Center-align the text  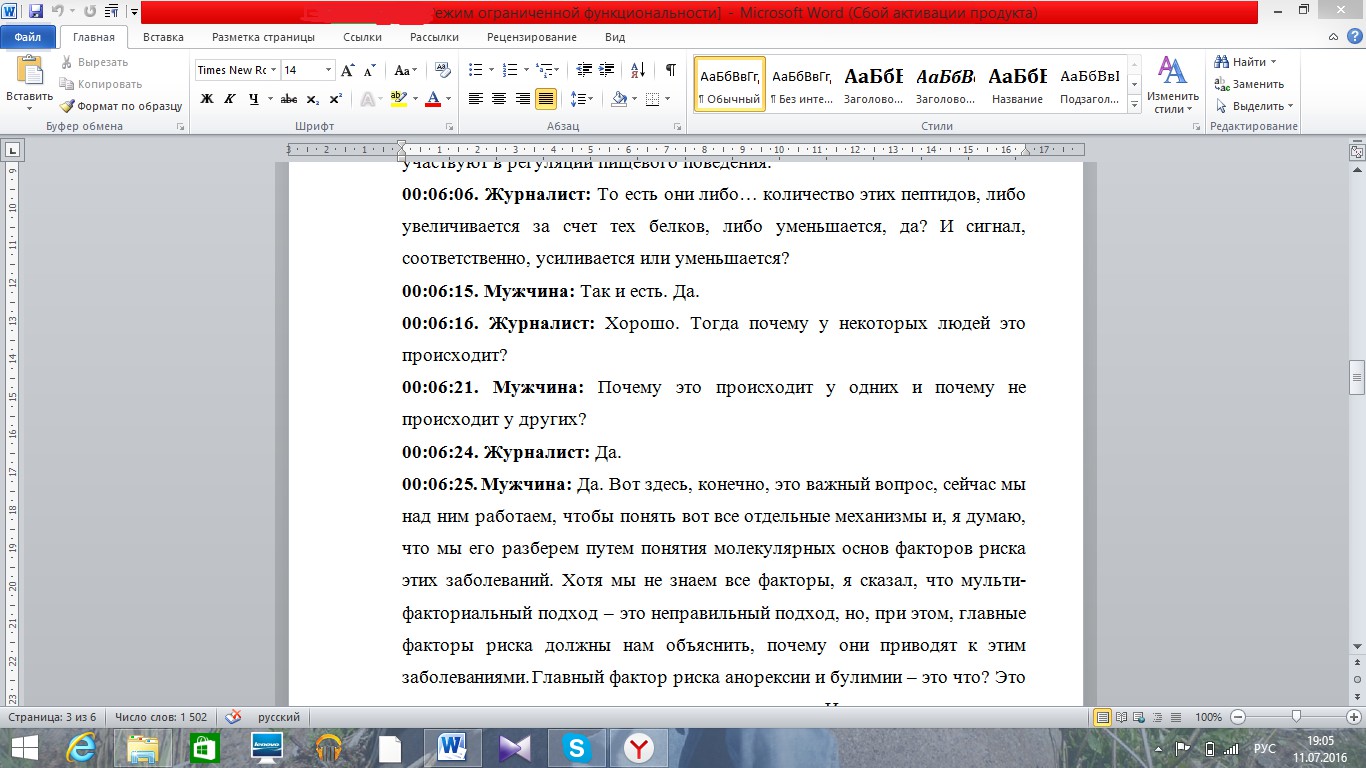pyautogui.click(x=499, y=99)
